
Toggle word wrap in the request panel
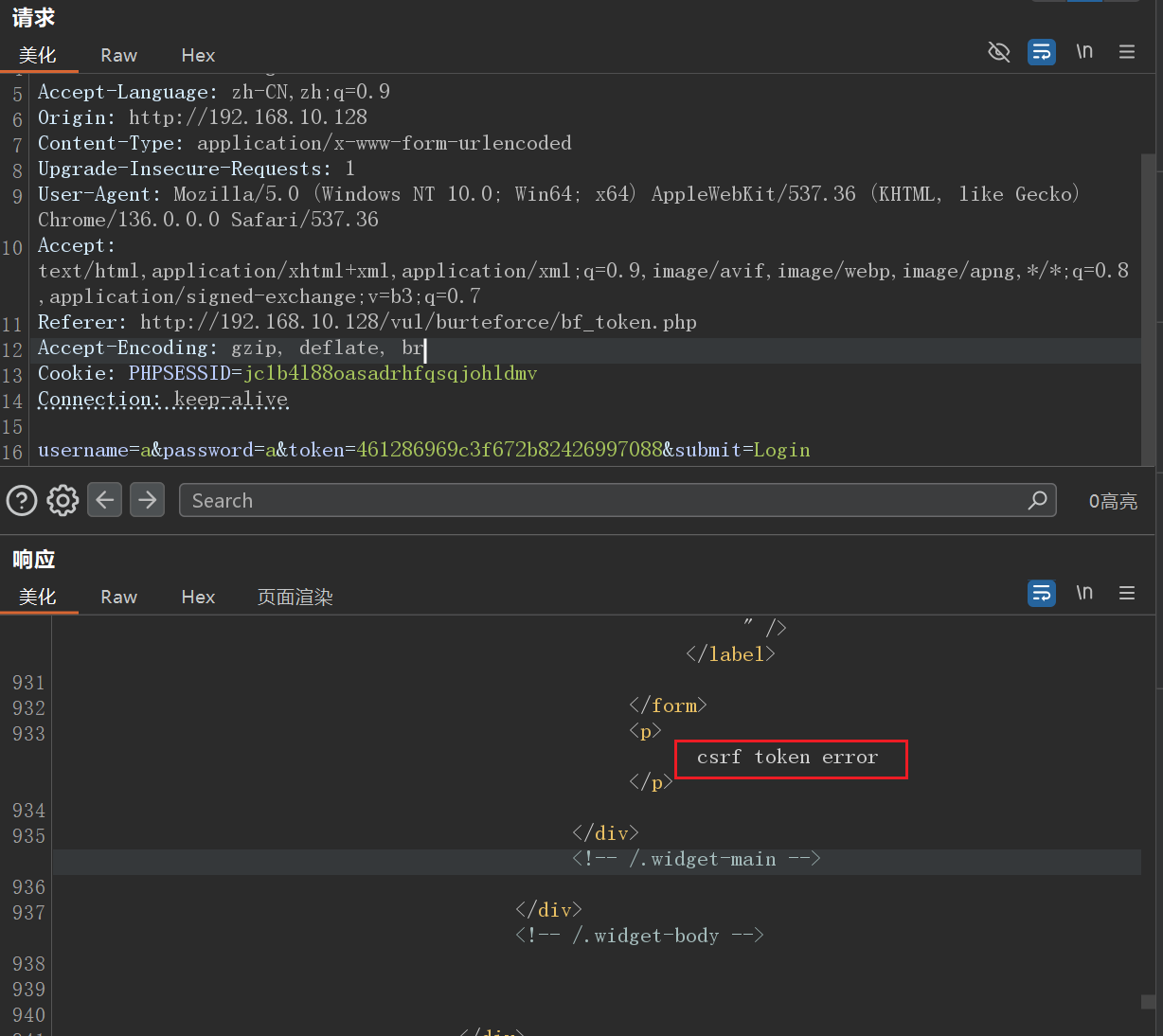click(x=1041, y=52)
